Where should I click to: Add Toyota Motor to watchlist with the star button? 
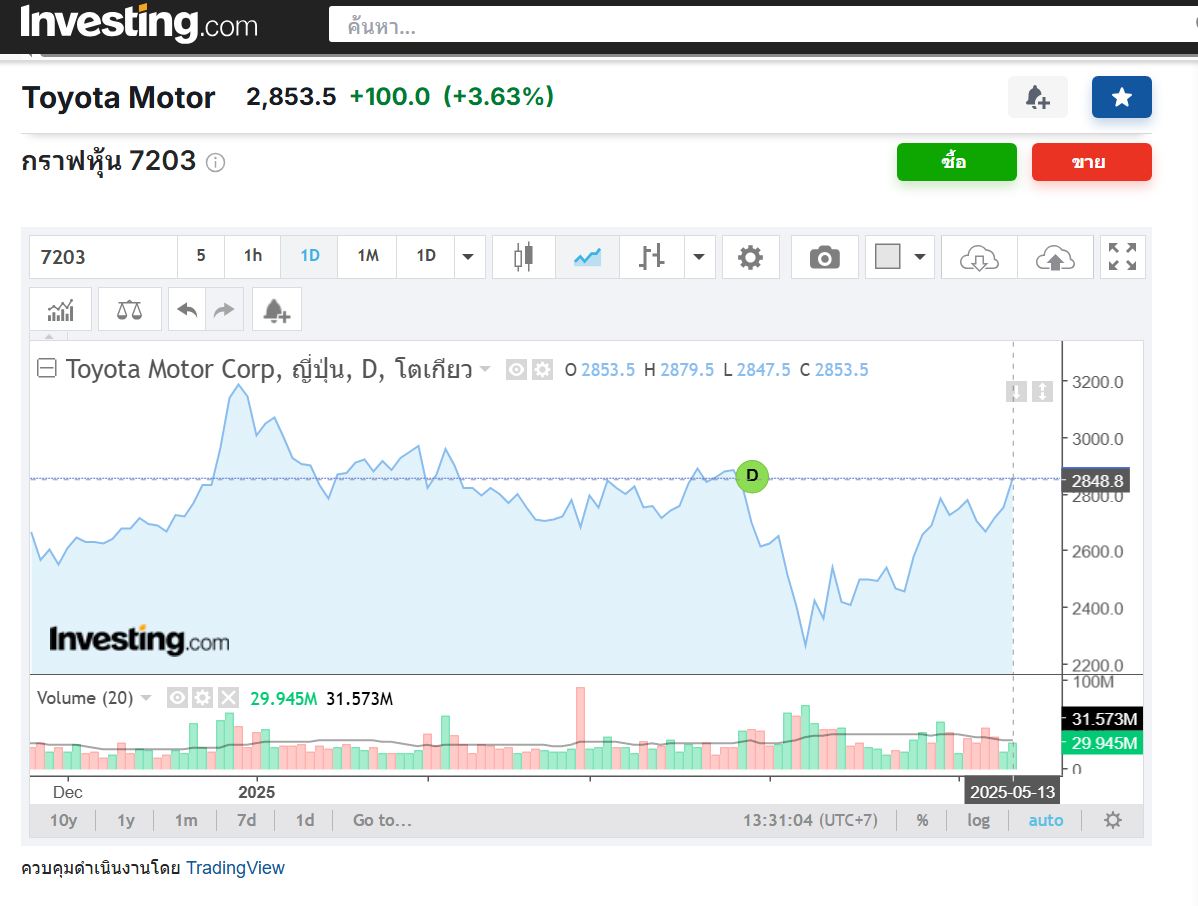1121,97
